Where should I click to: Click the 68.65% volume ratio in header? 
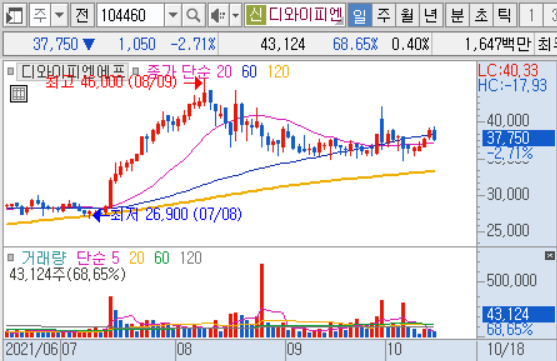tap(355, 44)
